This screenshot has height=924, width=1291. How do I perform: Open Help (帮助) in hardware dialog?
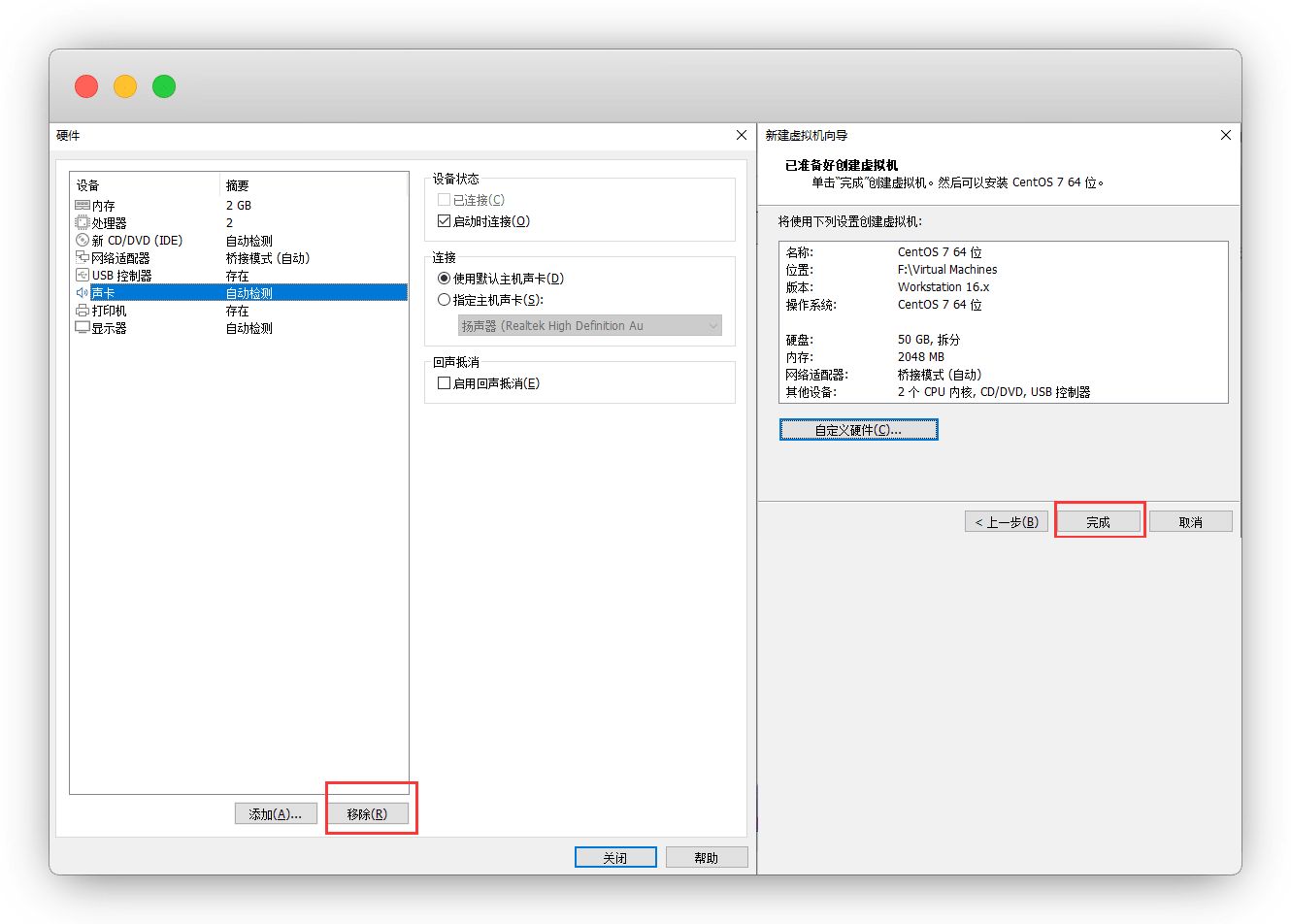(x=706, y=858)
